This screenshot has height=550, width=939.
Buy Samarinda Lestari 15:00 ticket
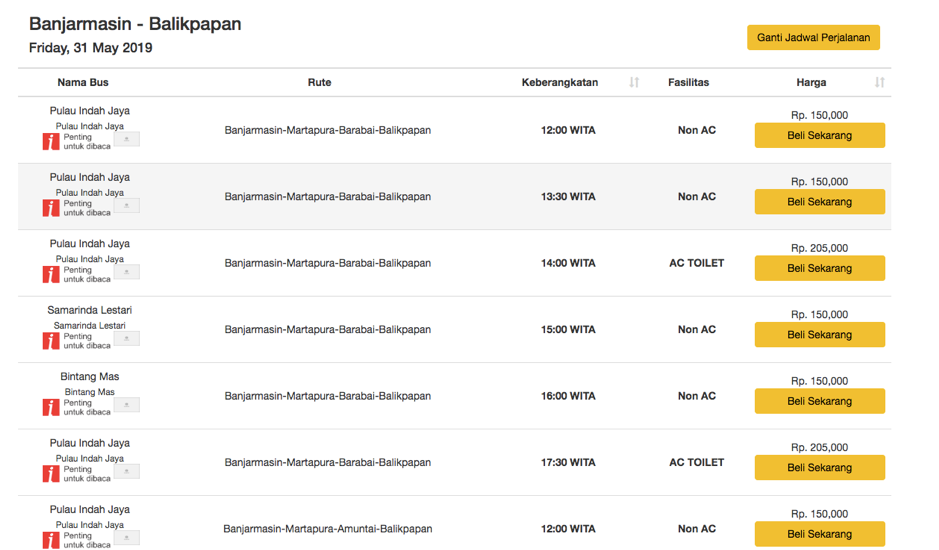click(x=819, y=335)
